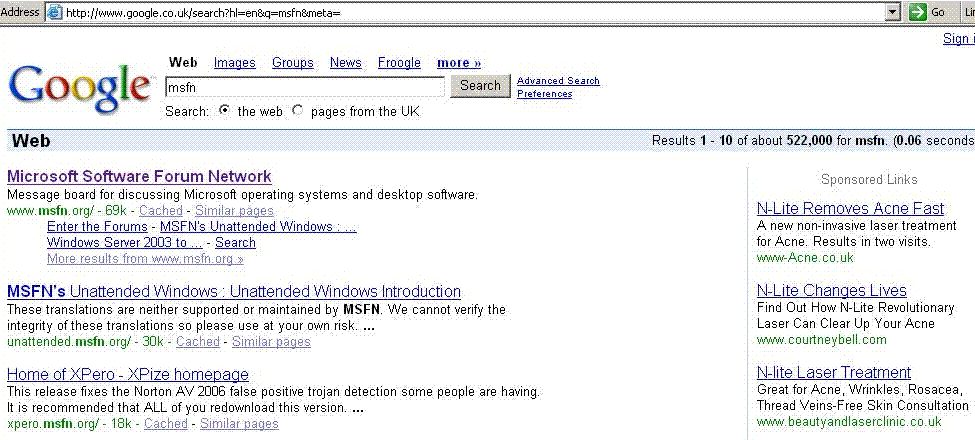Image resolution: width=975 pixels, height=440 pixels.
Task: Switch to News search
Action: point(346,63)
